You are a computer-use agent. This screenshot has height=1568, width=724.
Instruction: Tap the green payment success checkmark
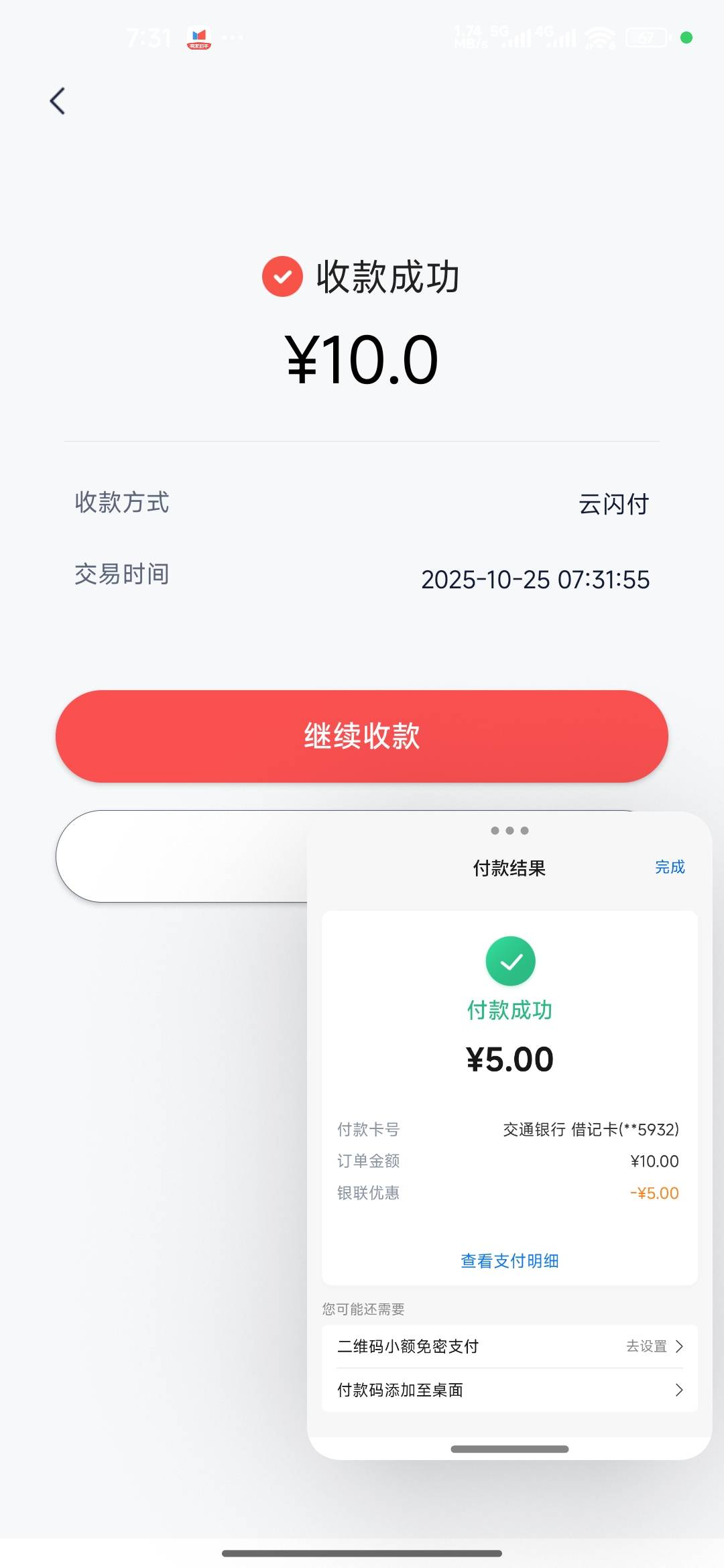(x=510, y=961)
